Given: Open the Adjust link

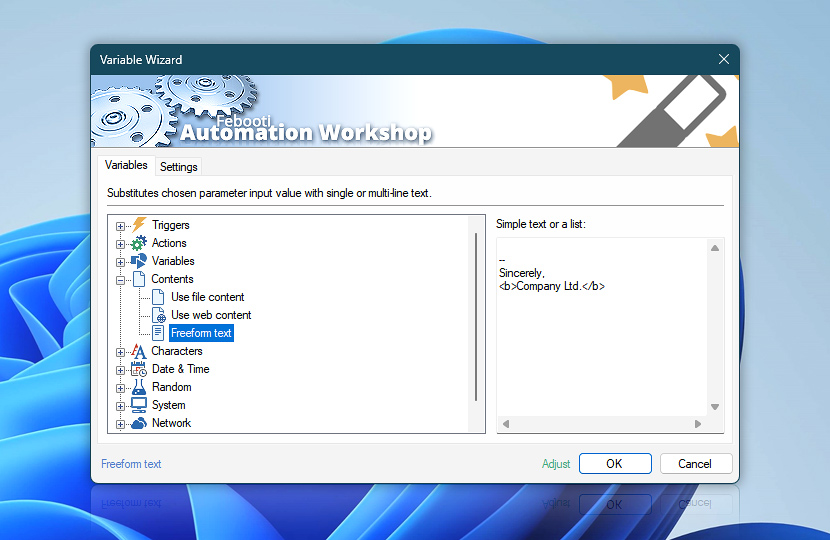Looking at the screenshot, I should click(x=556, y=464).
